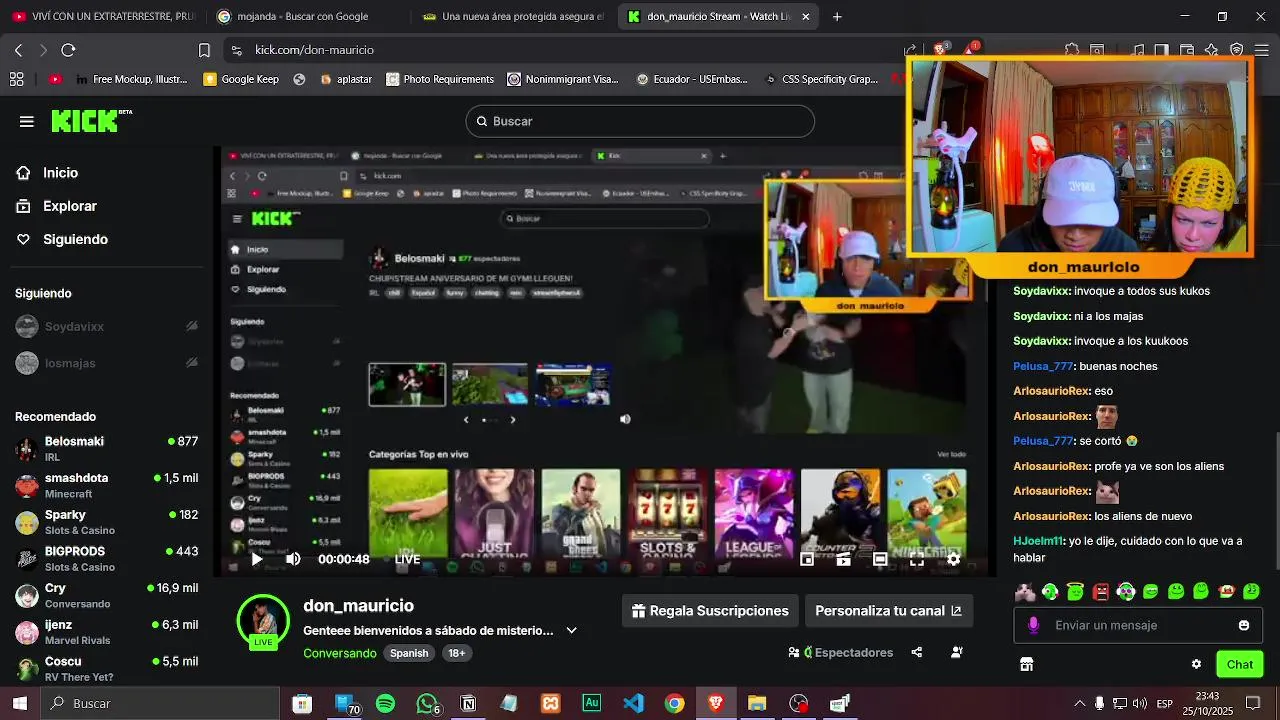Open the browser extensions menu

1072,50
